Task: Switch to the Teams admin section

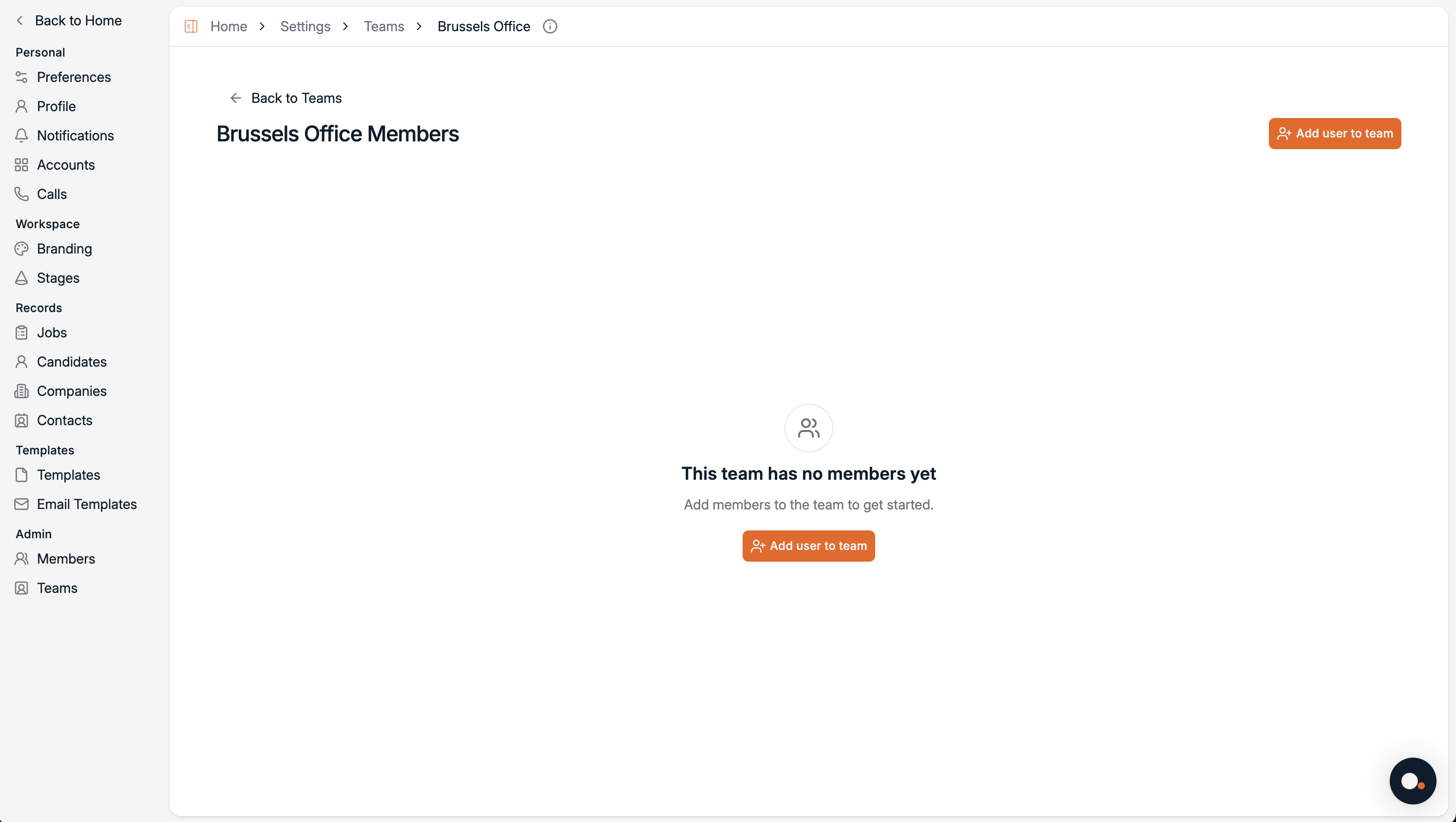Action: tap(57, 587)
